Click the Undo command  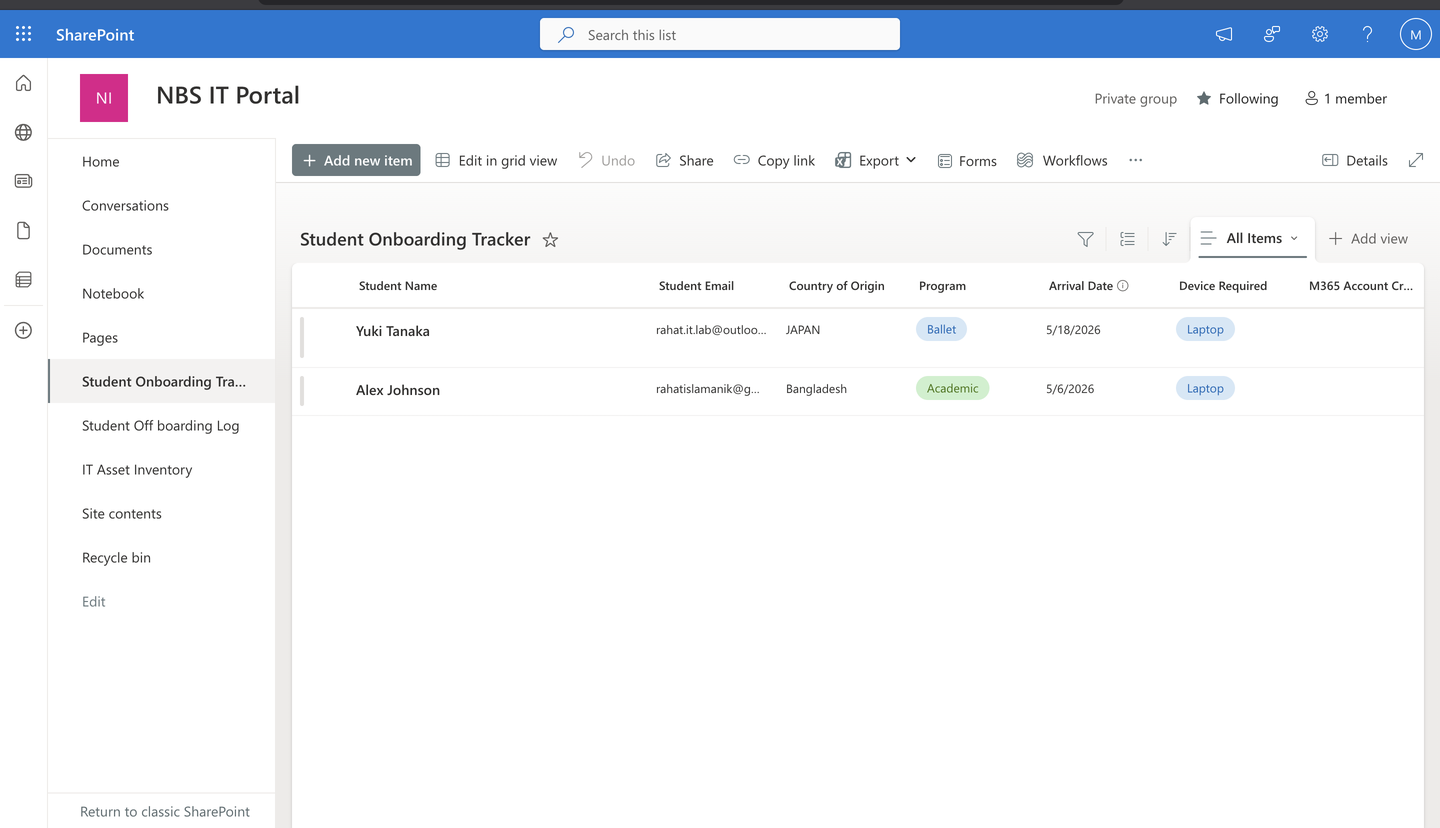point(606,160)
